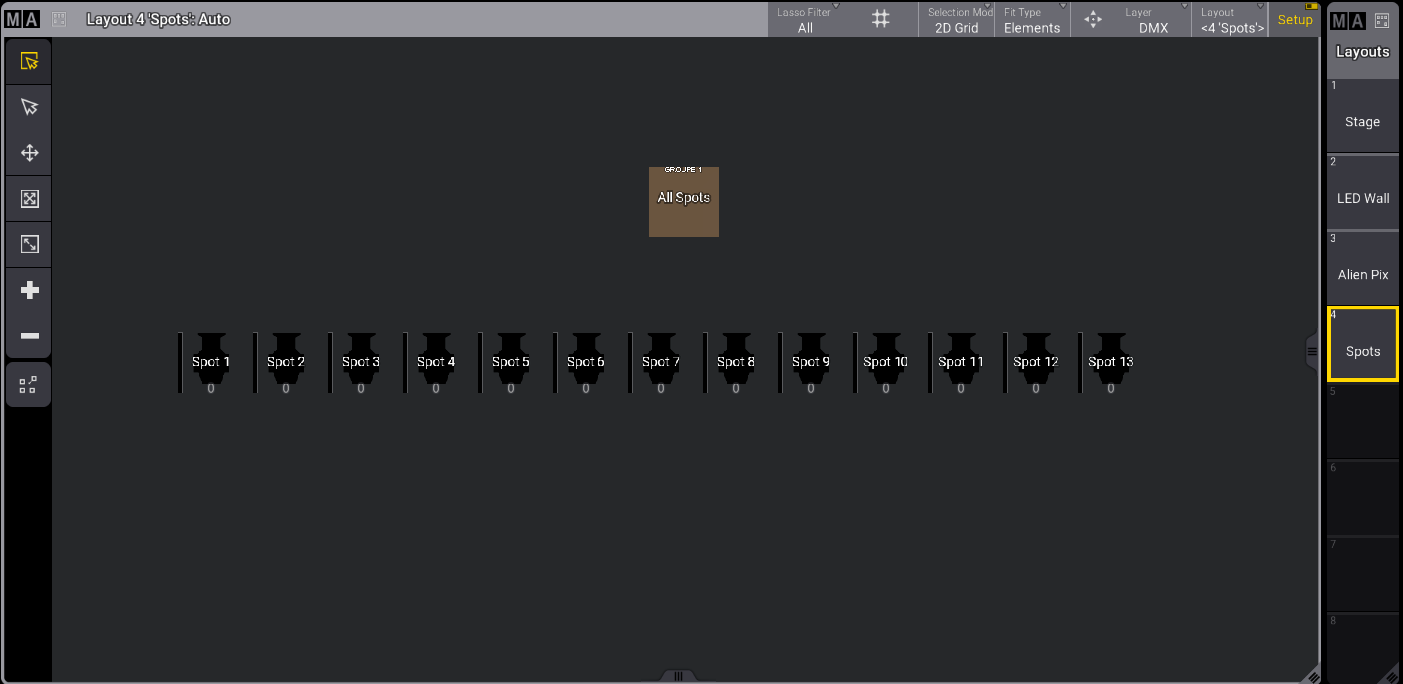The image size is (1403, 684).
Task: Choose the arrow pointer tool
Action: 29,107
